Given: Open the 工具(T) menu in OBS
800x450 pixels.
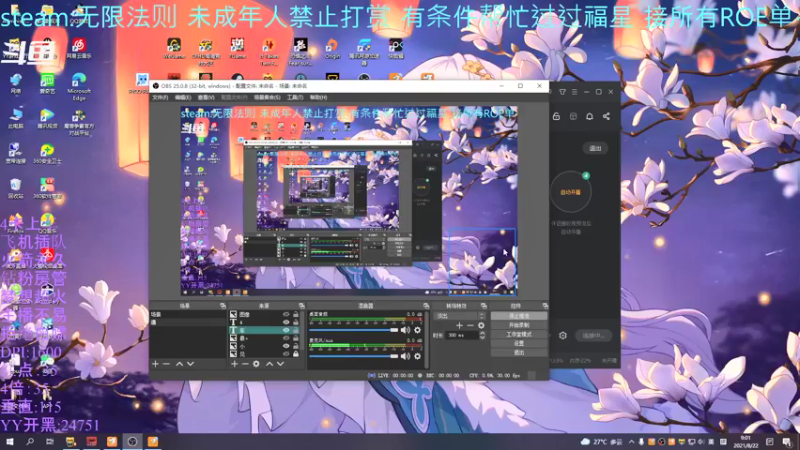Looking at the screenshot, I should tap(295, 97).
